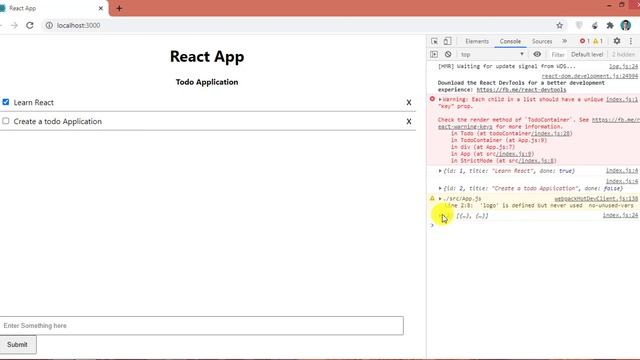Open DevTools three-dot customize menu
This screenshot has height=360, width=640.
pos(631,41)
